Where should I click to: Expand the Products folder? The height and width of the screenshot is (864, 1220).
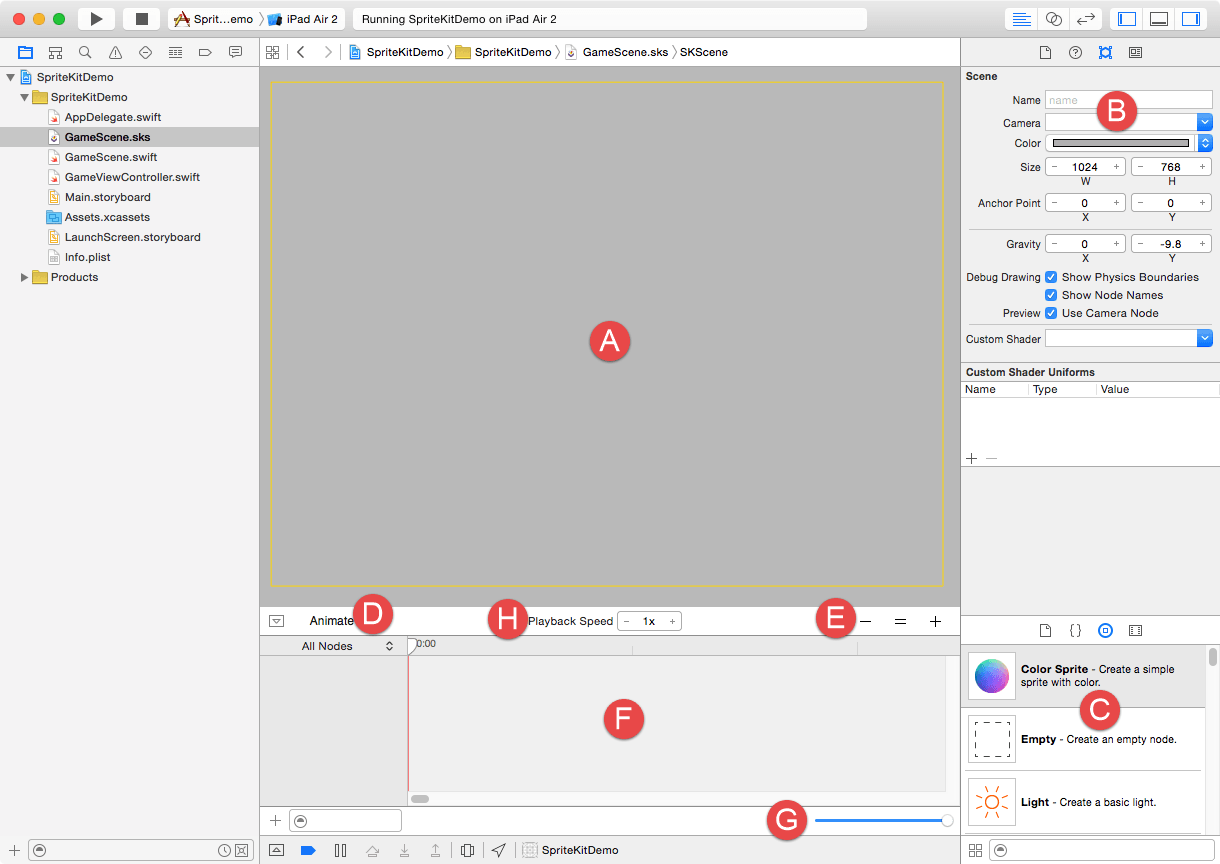25,277
